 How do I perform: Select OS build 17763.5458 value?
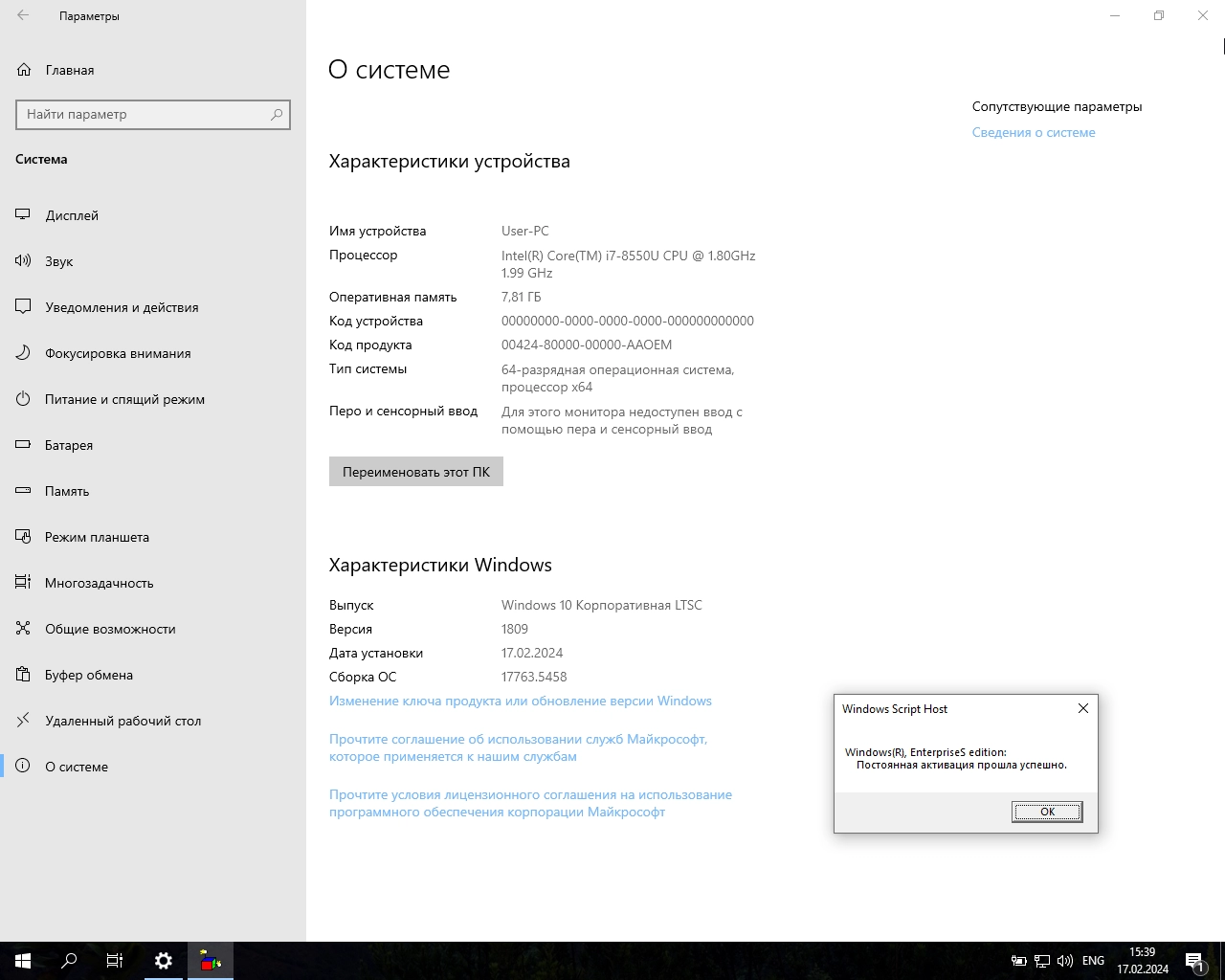pos(534,677)
